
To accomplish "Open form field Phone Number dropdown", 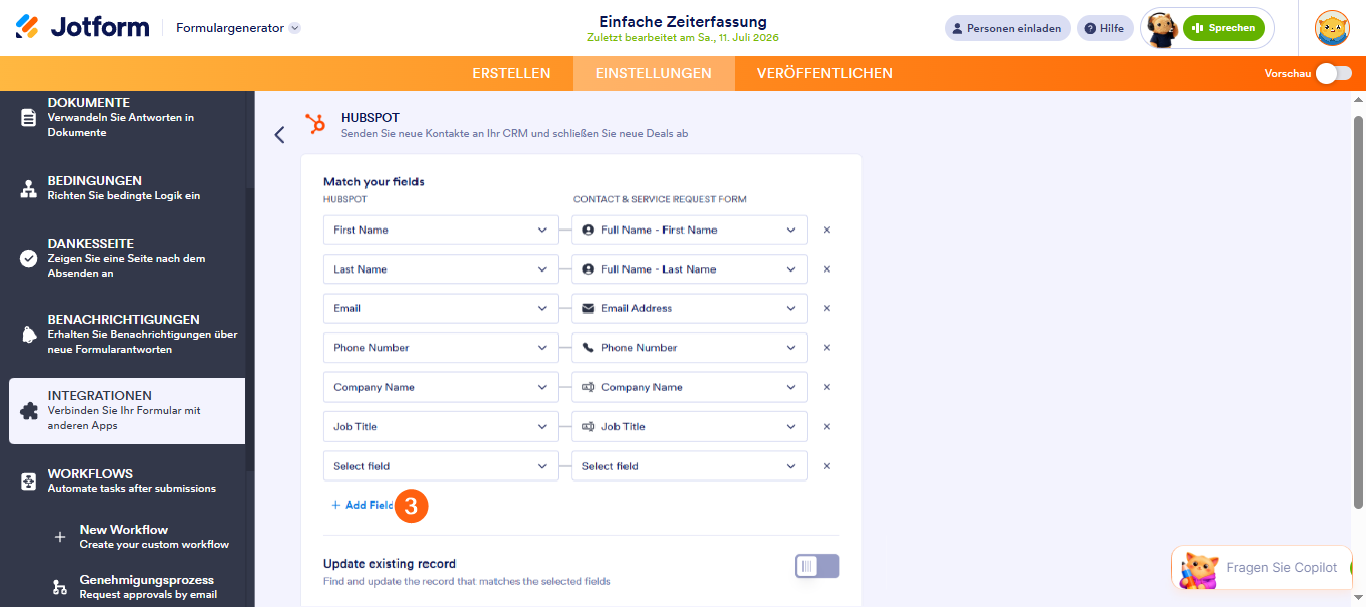I will pyautogui.click(x=689, y=348).
